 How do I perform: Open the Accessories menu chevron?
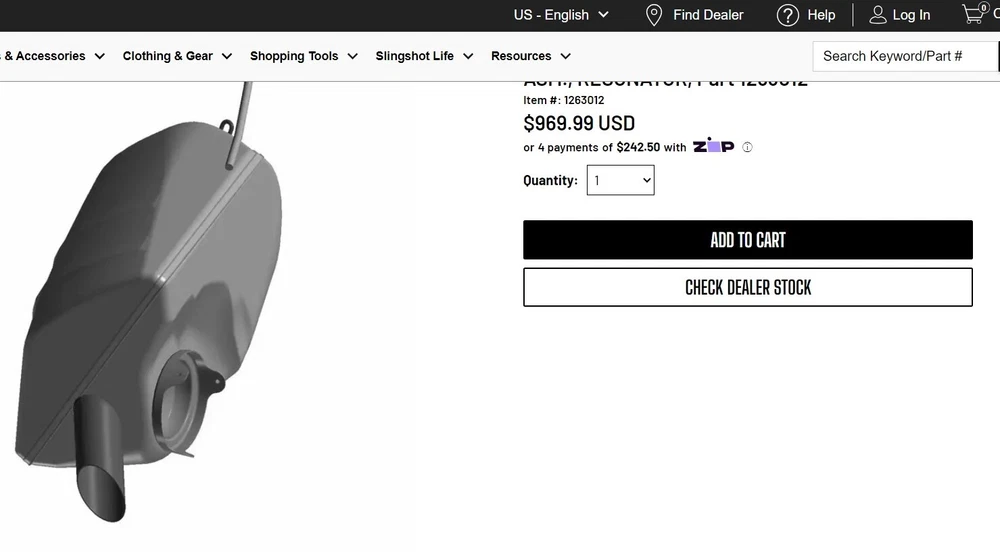(99, 56)
